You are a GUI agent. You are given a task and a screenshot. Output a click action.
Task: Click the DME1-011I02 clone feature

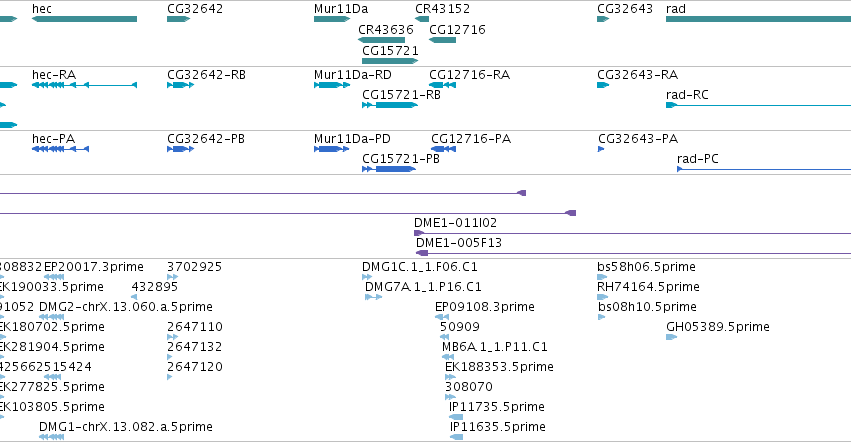point(632,233)
